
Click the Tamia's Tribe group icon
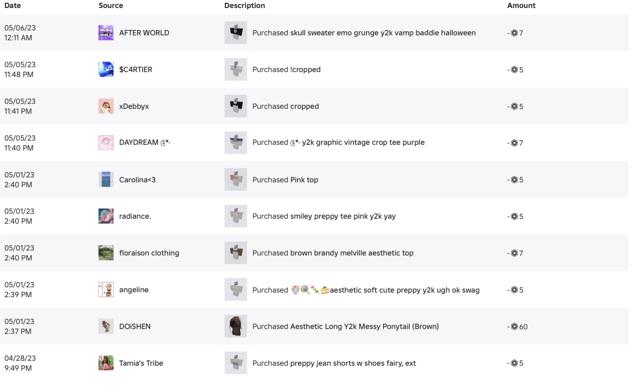pyautogui.click(x=106, y=363)
